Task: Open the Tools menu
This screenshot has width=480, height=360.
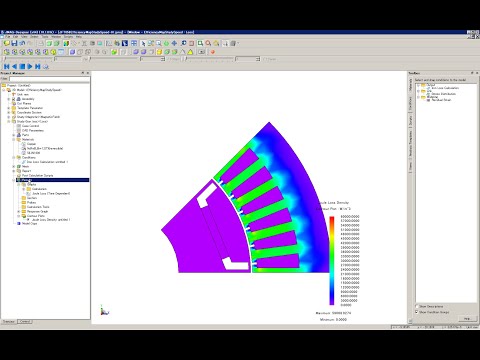Action: tap(45, 36)
